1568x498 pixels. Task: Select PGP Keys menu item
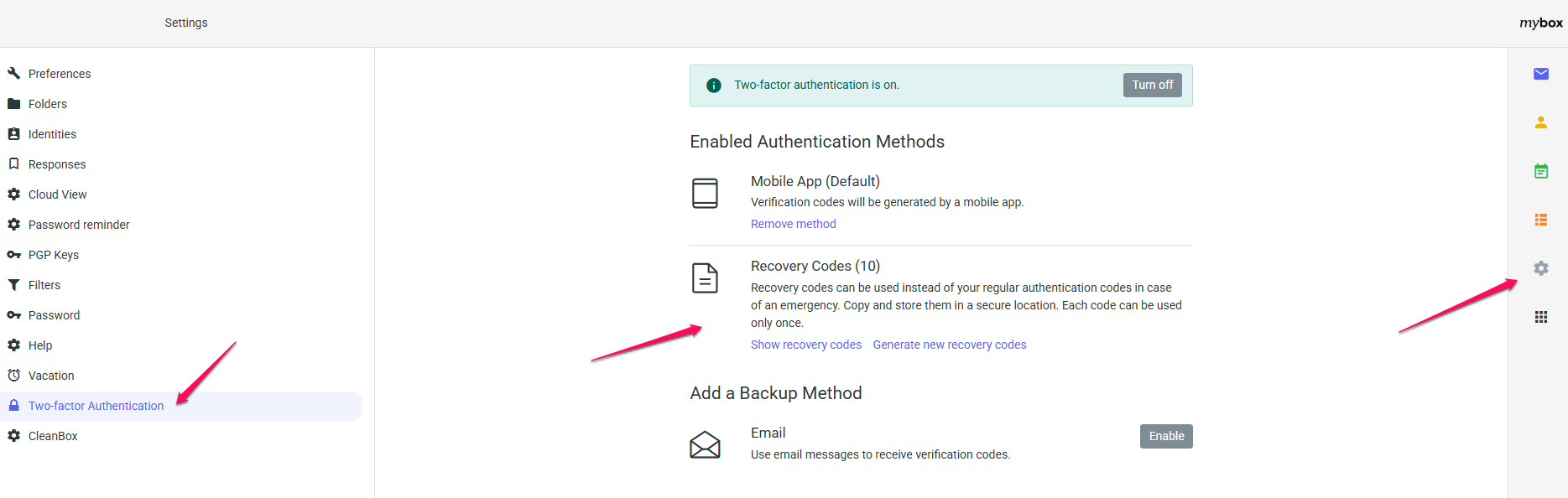click(181, 255)
